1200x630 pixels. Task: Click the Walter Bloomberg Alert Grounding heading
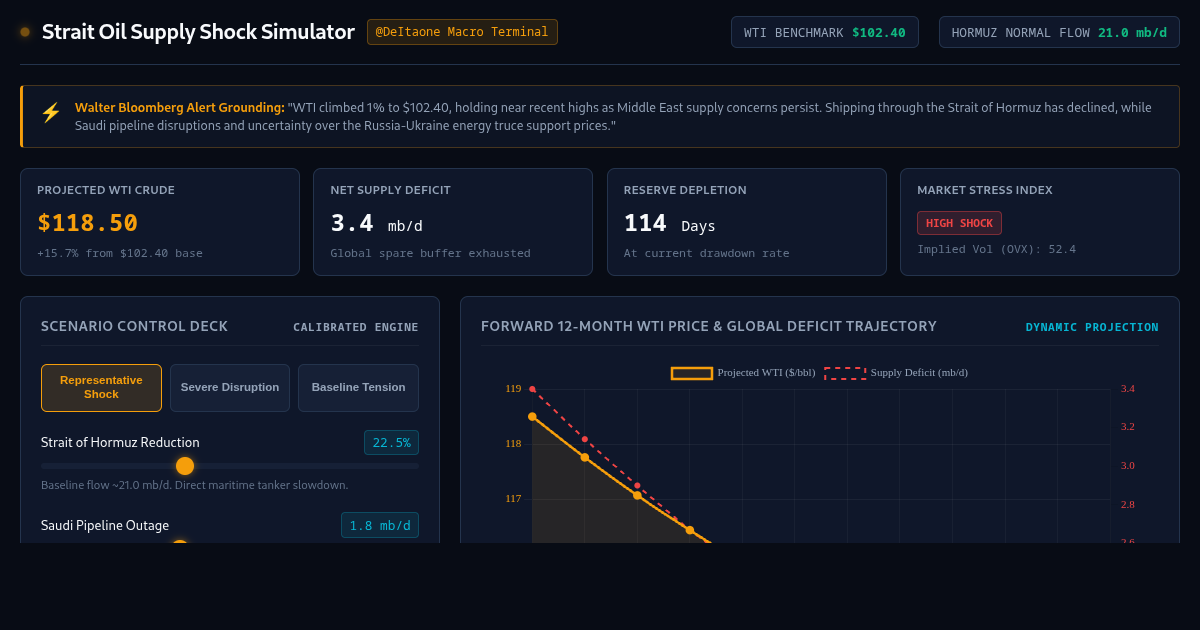click(180, 108)
